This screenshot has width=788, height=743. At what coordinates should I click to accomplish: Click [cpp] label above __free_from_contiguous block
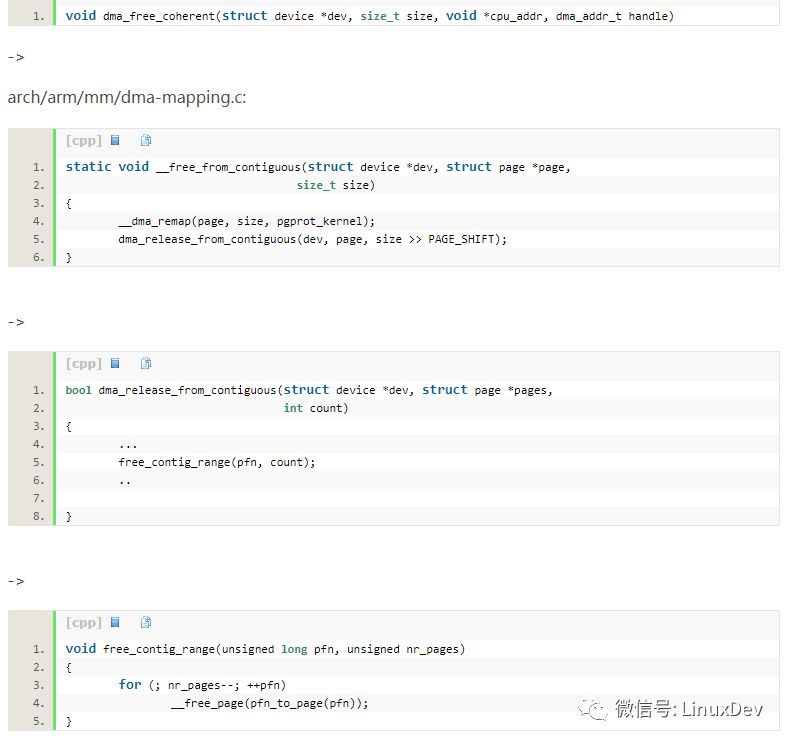pos(83,141)
